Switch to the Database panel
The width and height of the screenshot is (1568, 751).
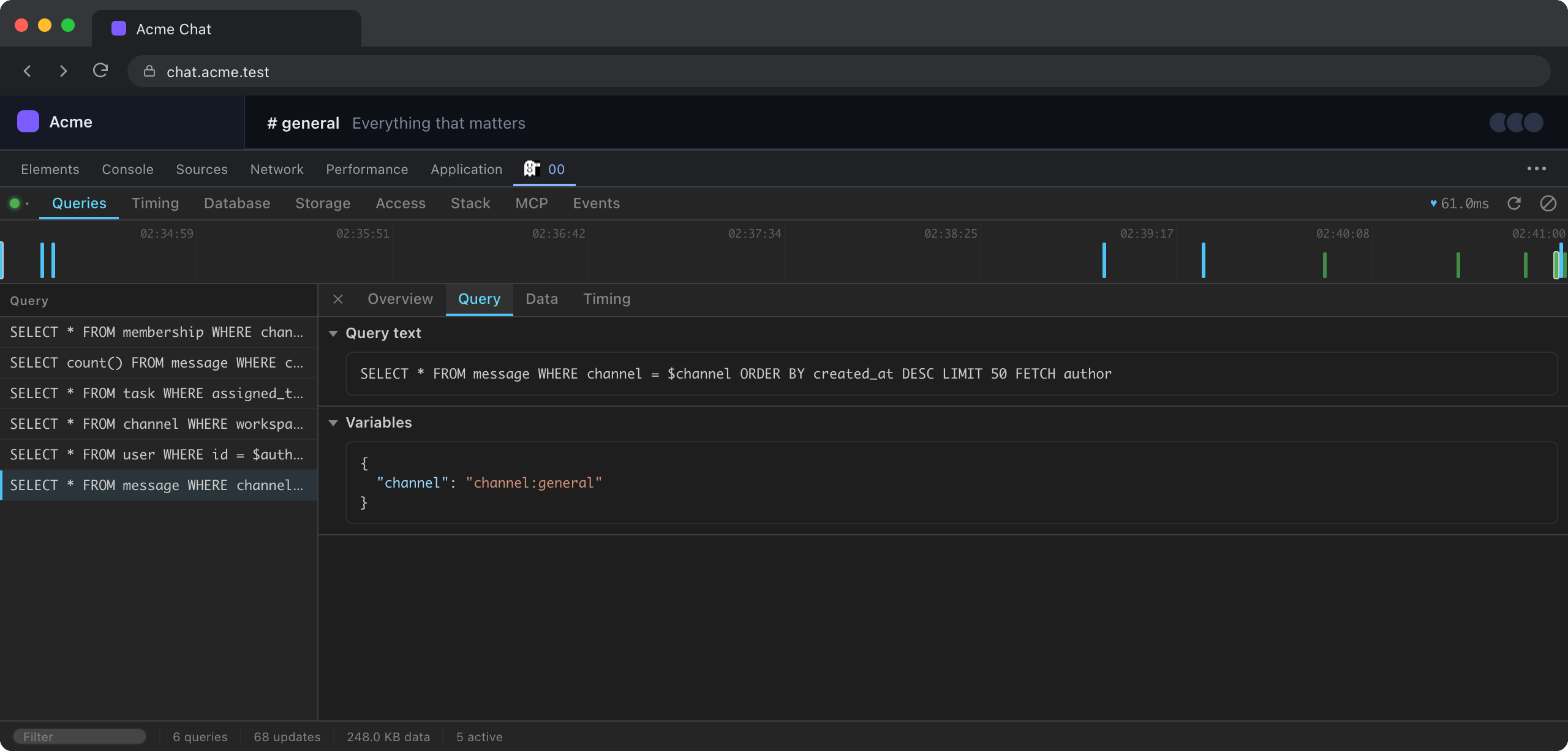[237, 203]
